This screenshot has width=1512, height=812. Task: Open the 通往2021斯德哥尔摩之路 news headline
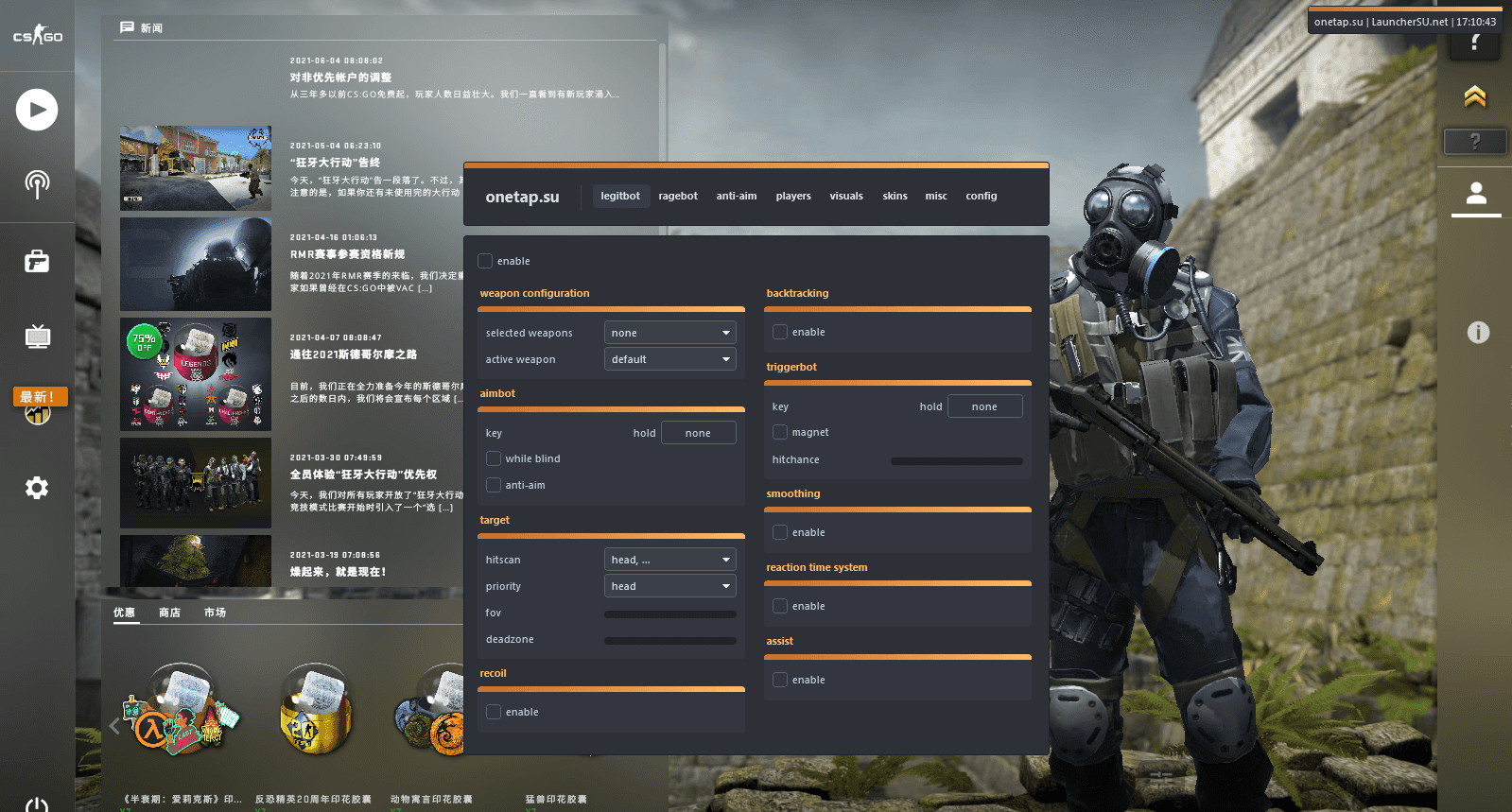point(353,354)
